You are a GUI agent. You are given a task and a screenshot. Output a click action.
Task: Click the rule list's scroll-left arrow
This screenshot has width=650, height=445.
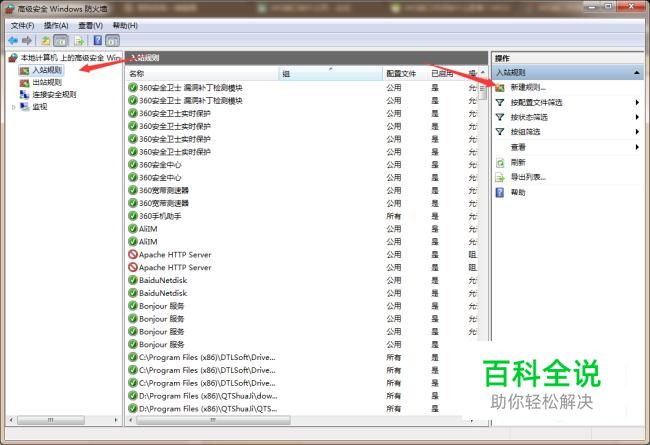point(130,421)
